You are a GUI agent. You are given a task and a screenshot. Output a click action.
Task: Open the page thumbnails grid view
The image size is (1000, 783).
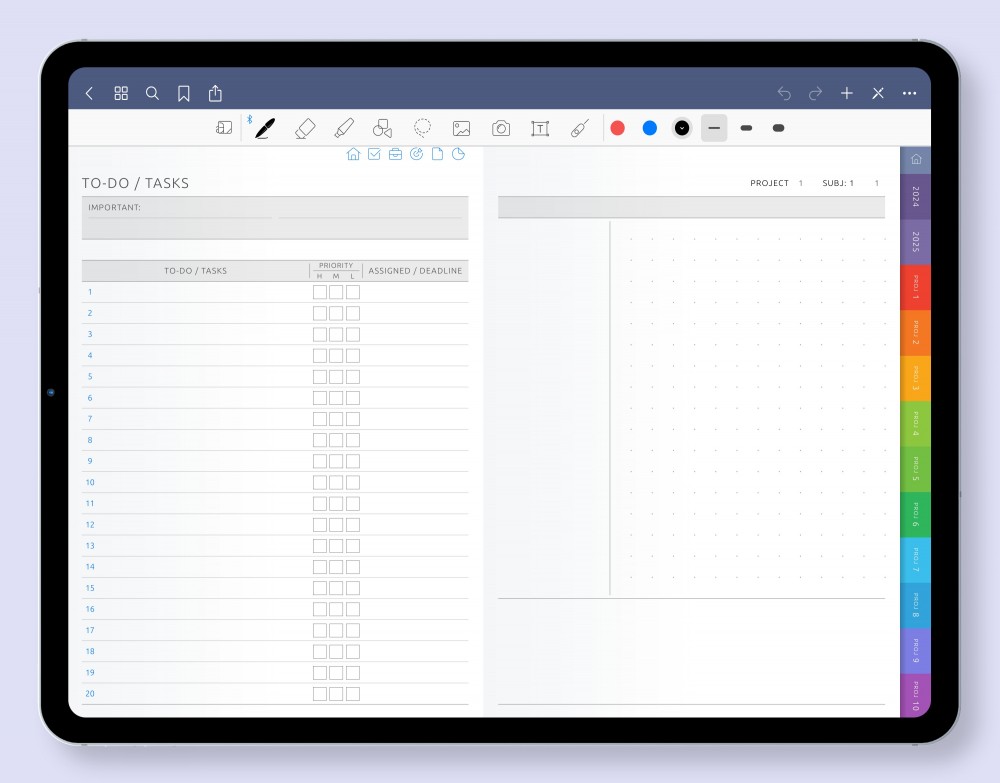(x=121, y=94)
